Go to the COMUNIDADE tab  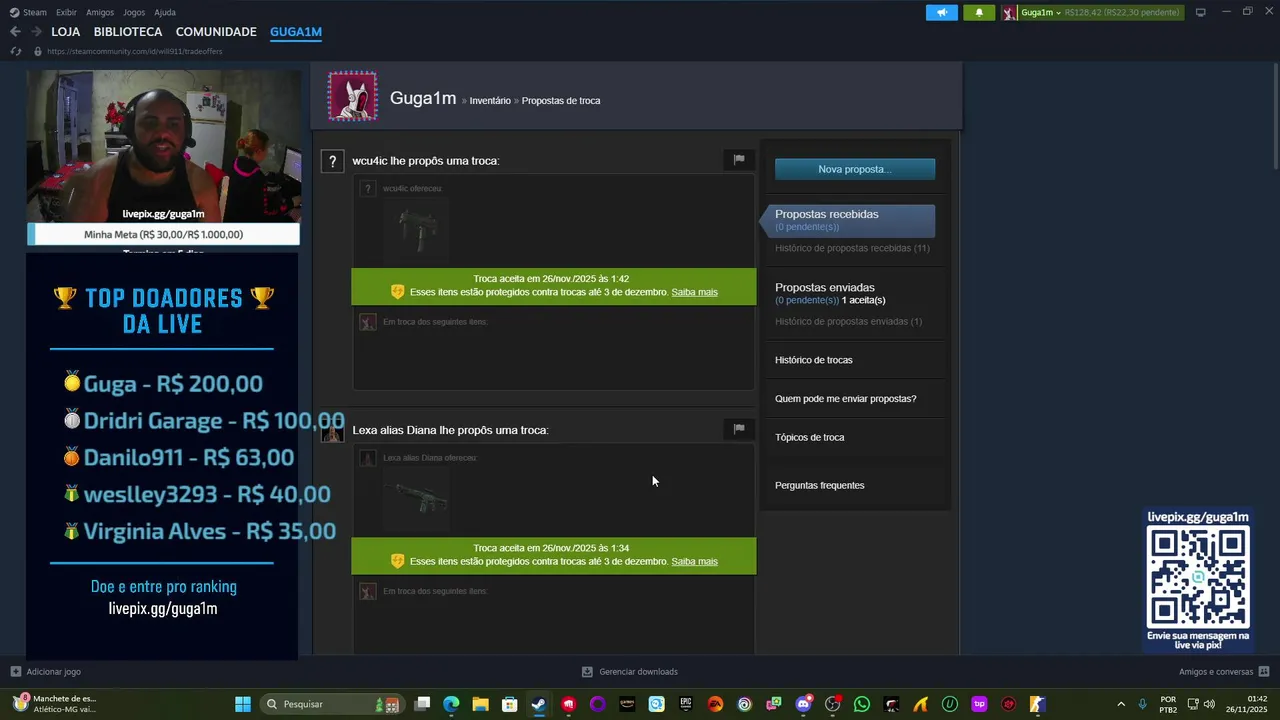pos(216,32)
